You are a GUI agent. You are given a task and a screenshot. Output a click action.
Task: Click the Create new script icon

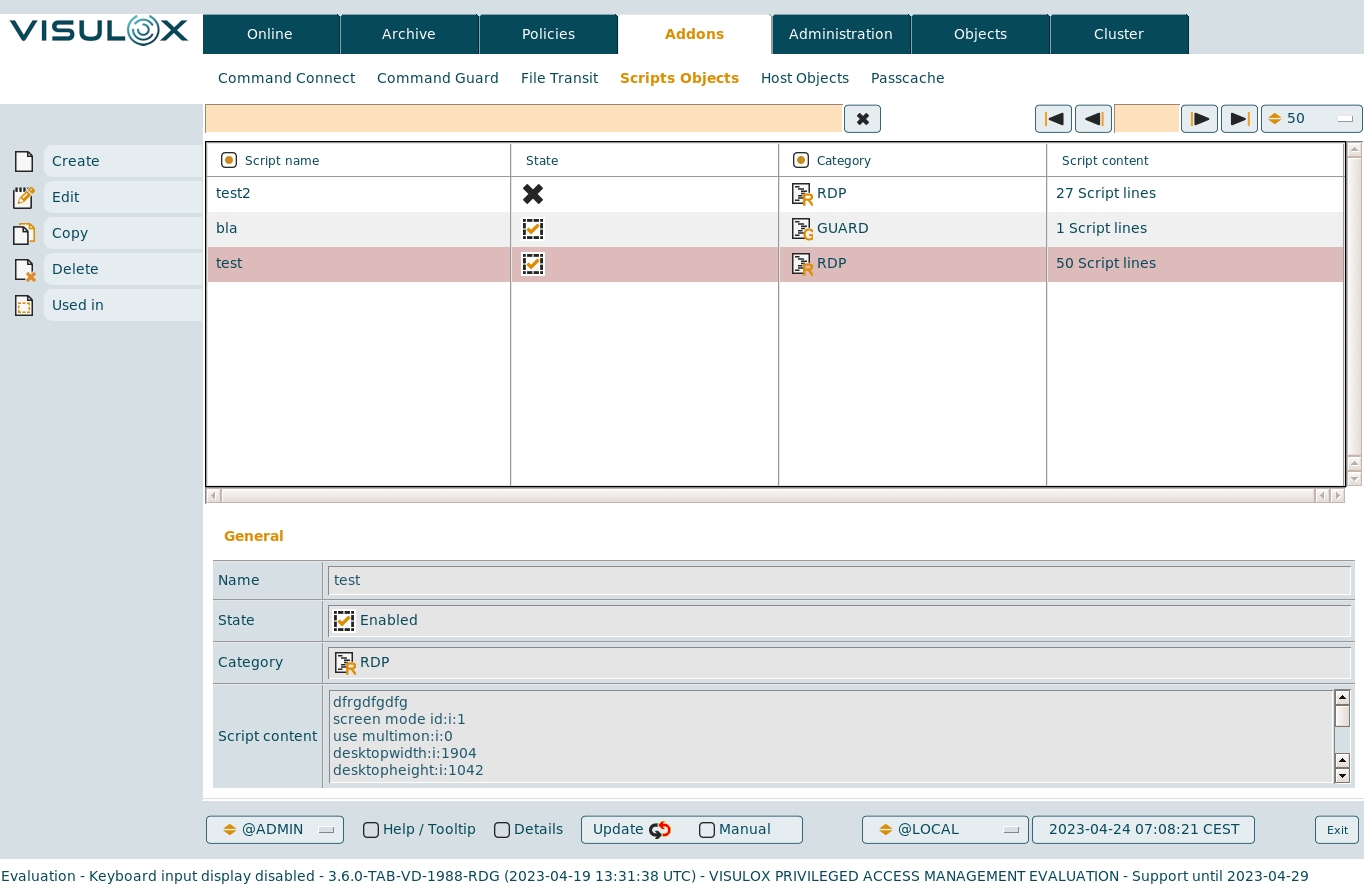[24, 161]
